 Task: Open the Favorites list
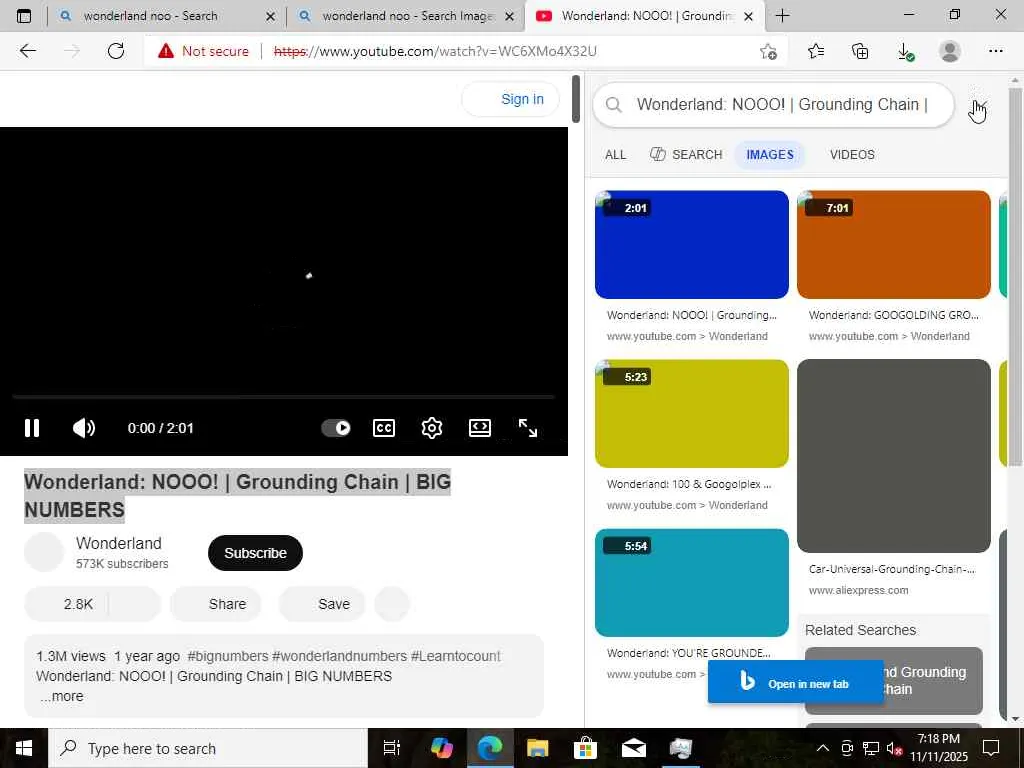[816, 51]
